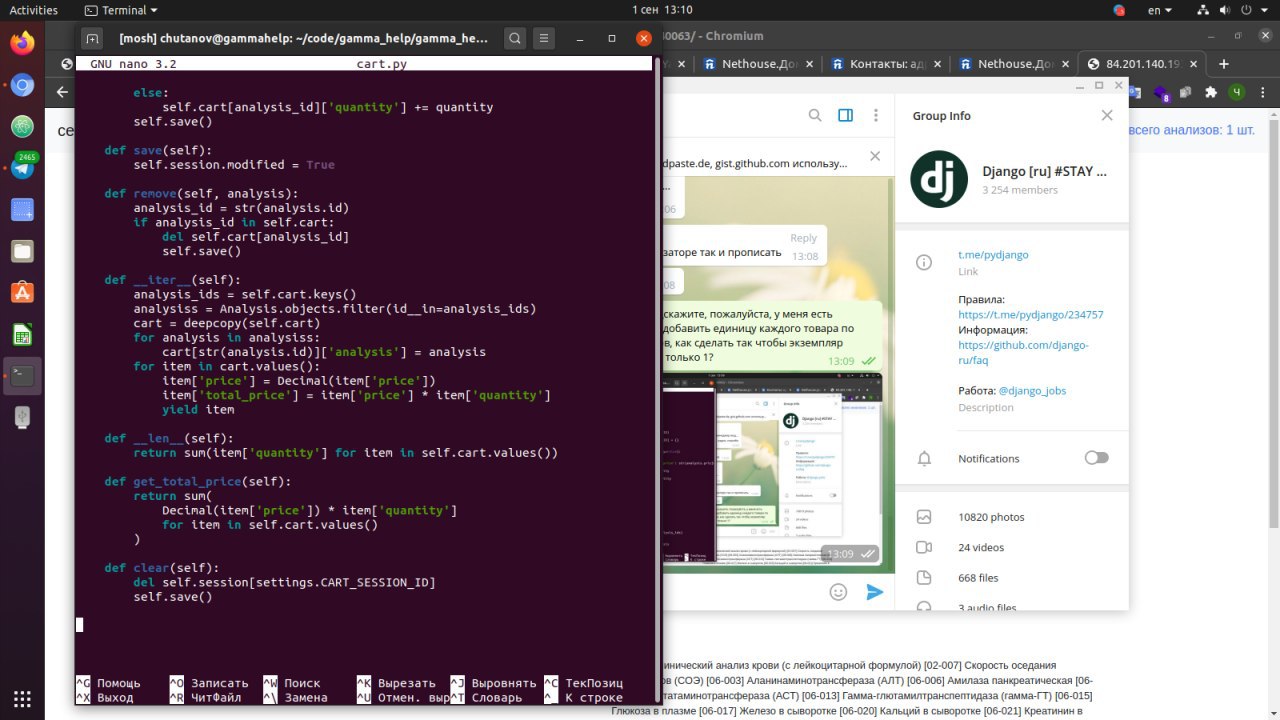The image size is (1280, 720).
Task: Close the Group Info panel
Action: click(x=1107, y=115)
